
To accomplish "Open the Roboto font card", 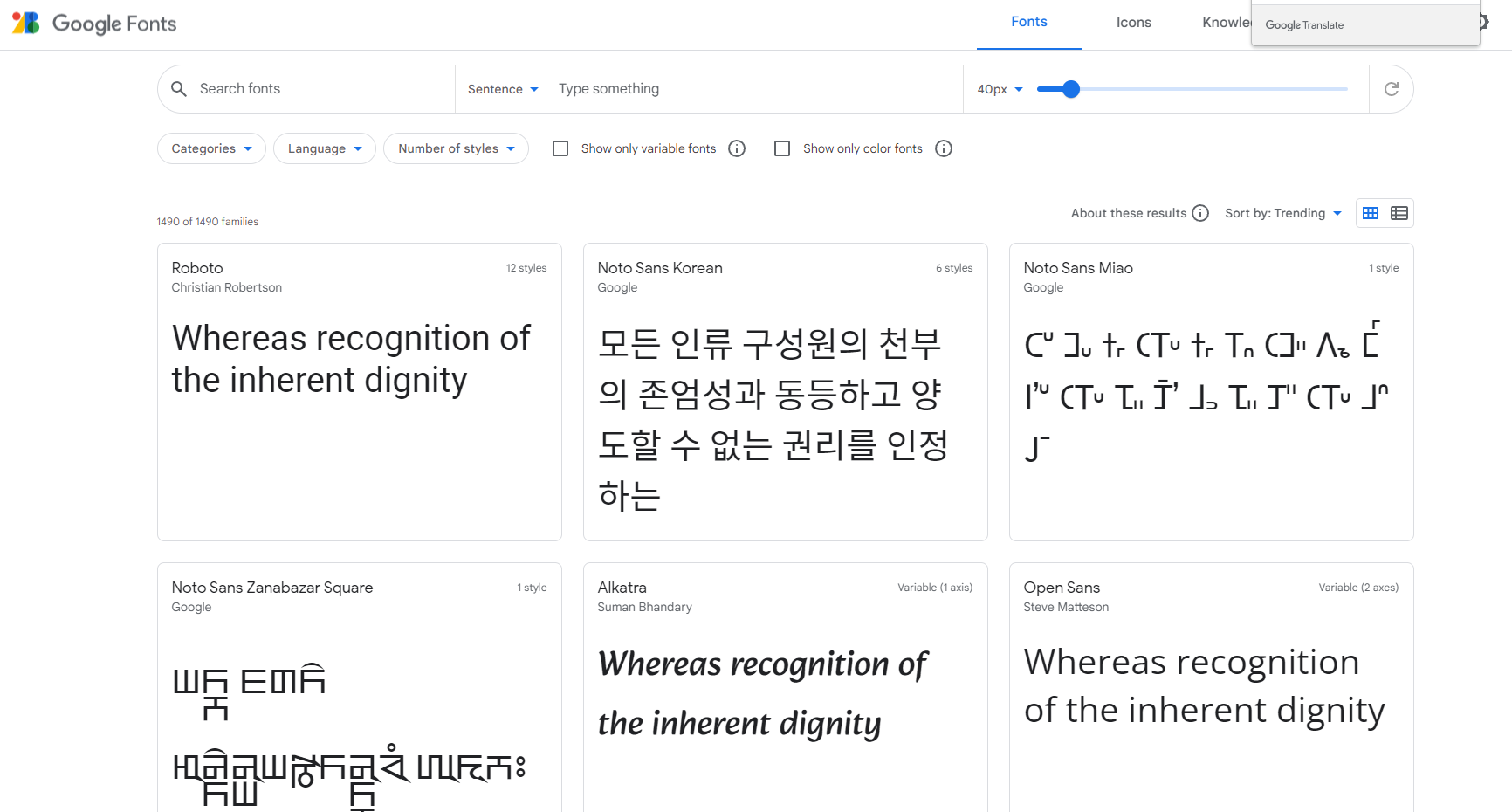I will point(360,392).
